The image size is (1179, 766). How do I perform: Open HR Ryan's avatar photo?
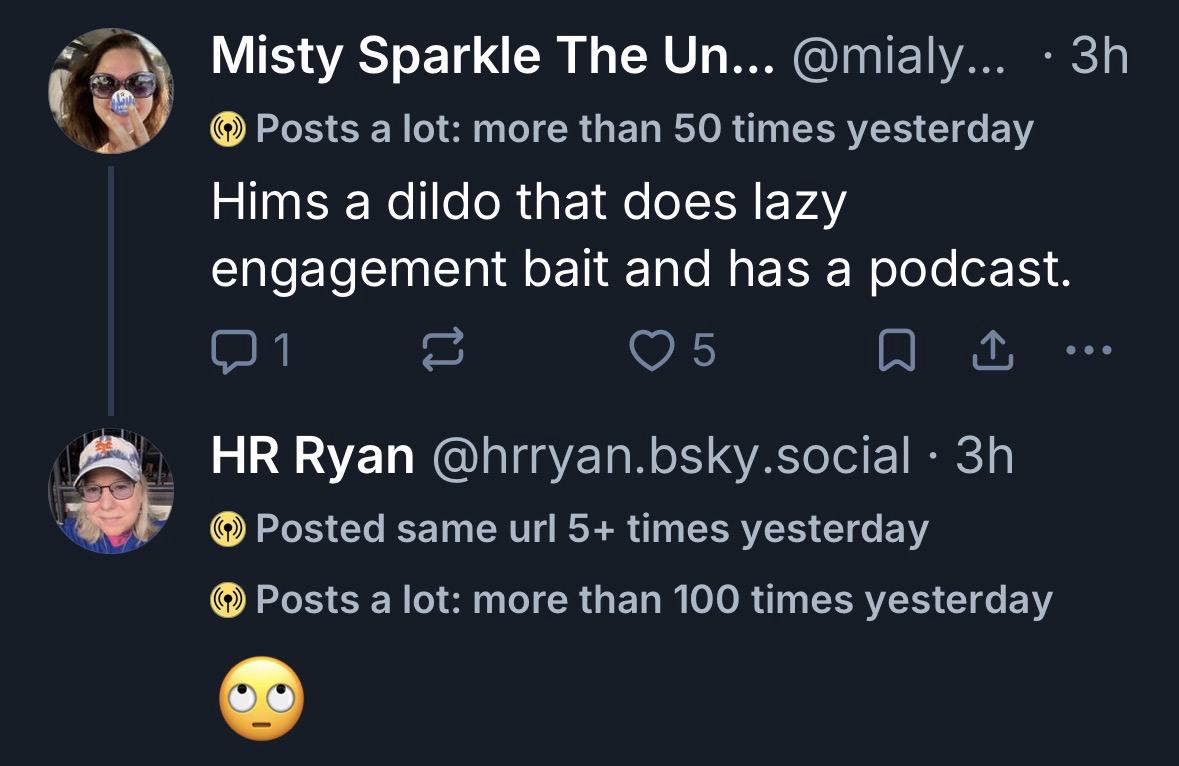pos(110,491)
